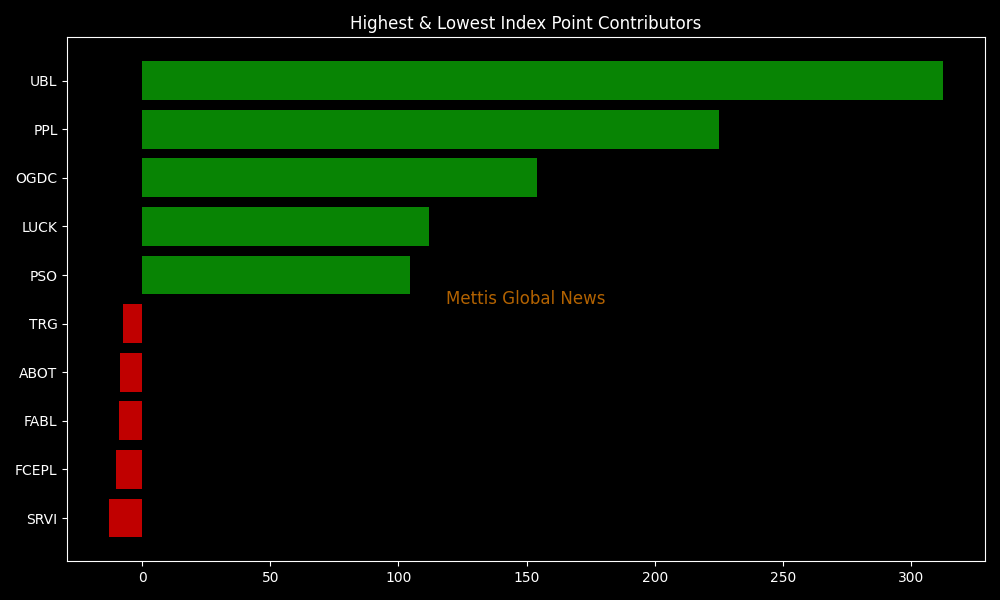Click the 'ABOT' axis label
Viewport: 1000px width, 600px height.
(38, 374)
